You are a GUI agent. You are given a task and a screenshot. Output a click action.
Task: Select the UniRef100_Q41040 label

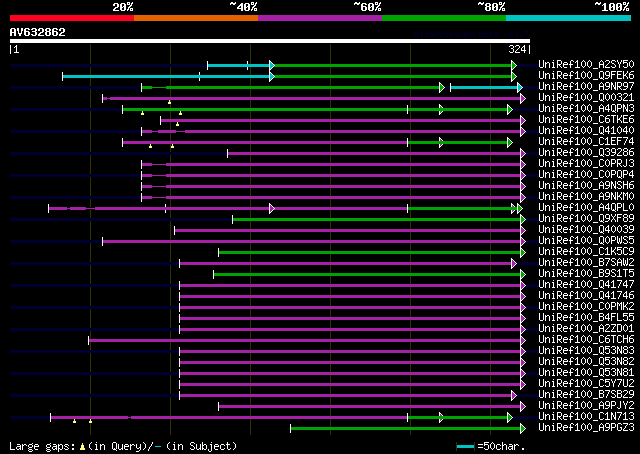(586, 131)
